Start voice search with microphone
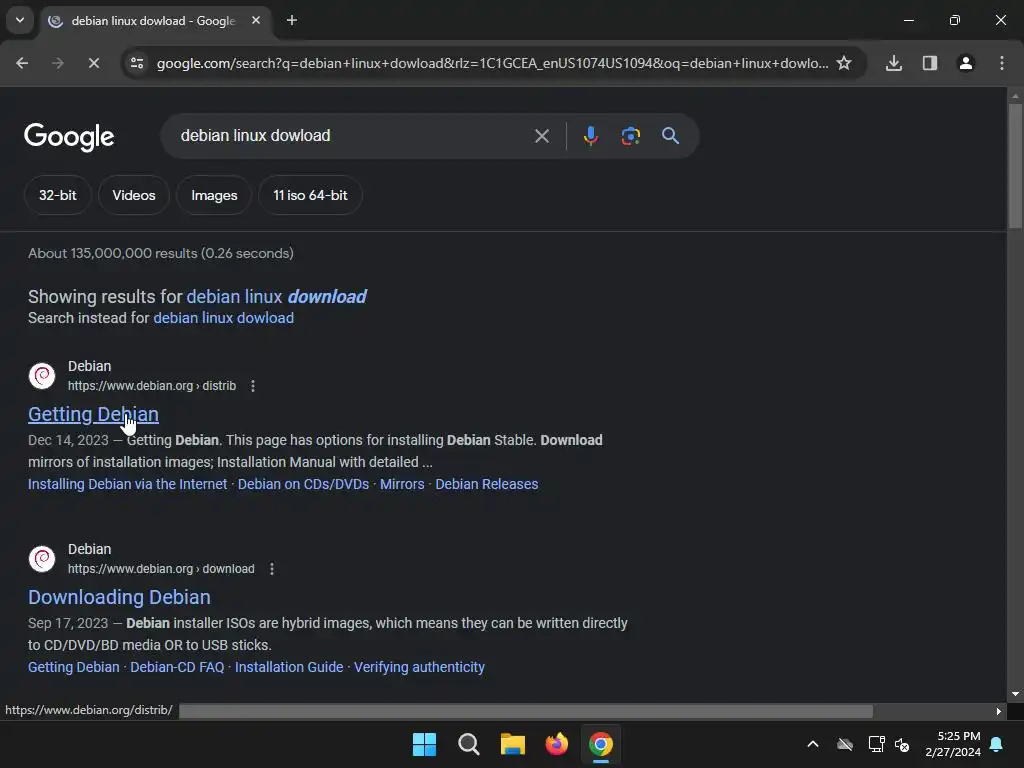Viewport: 1024px width, 768px height. click(590, 136)
